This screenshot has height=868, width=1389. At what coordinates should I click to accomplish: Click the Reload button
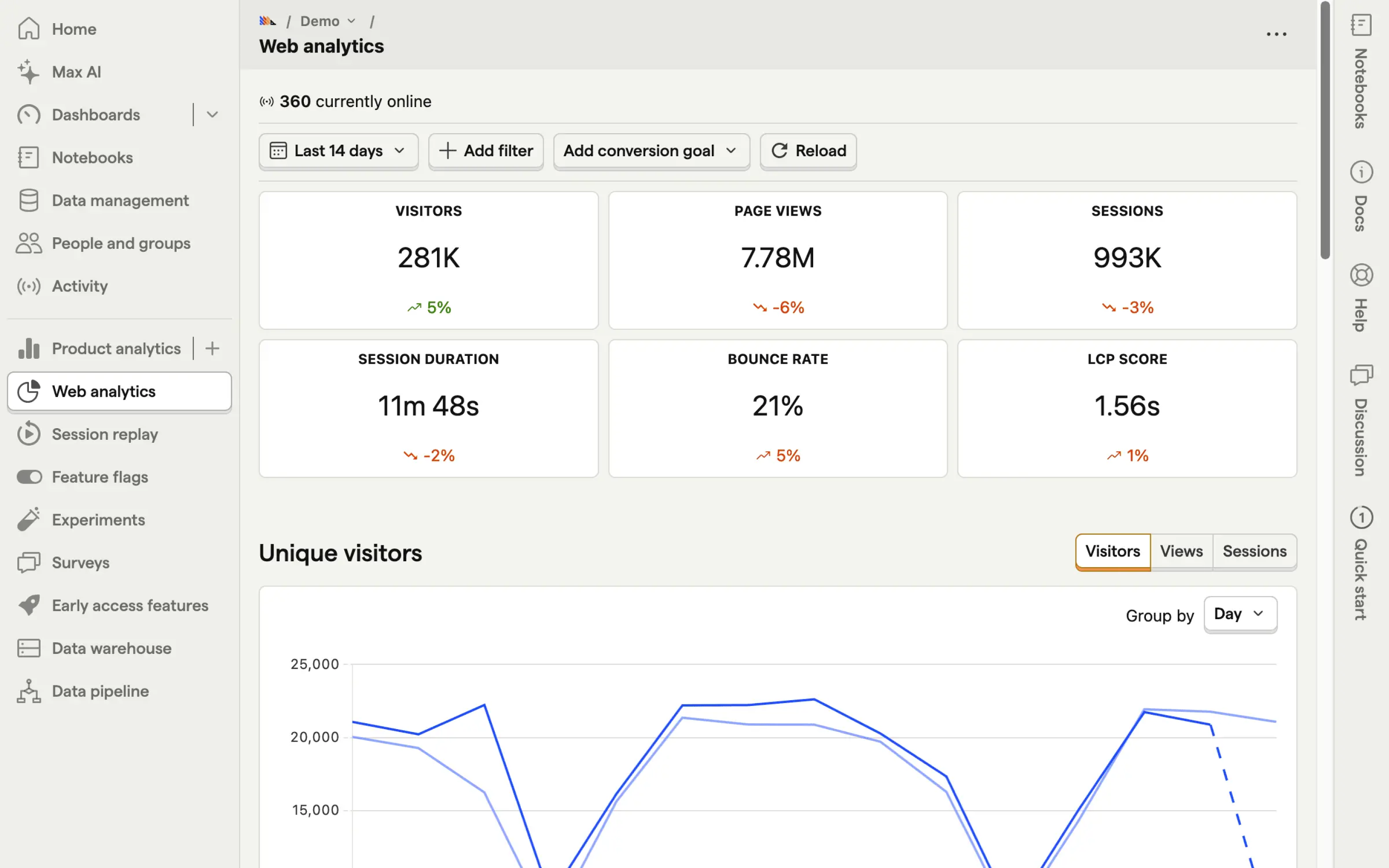coord(808,151)
